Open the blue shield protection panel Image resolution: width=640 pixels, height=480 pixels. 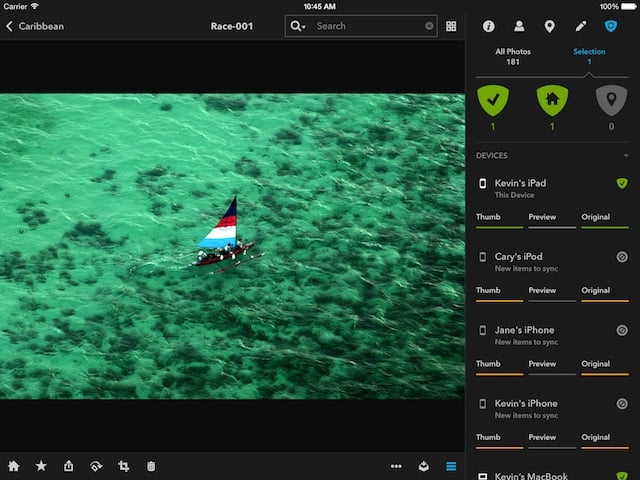coord(611,26)
